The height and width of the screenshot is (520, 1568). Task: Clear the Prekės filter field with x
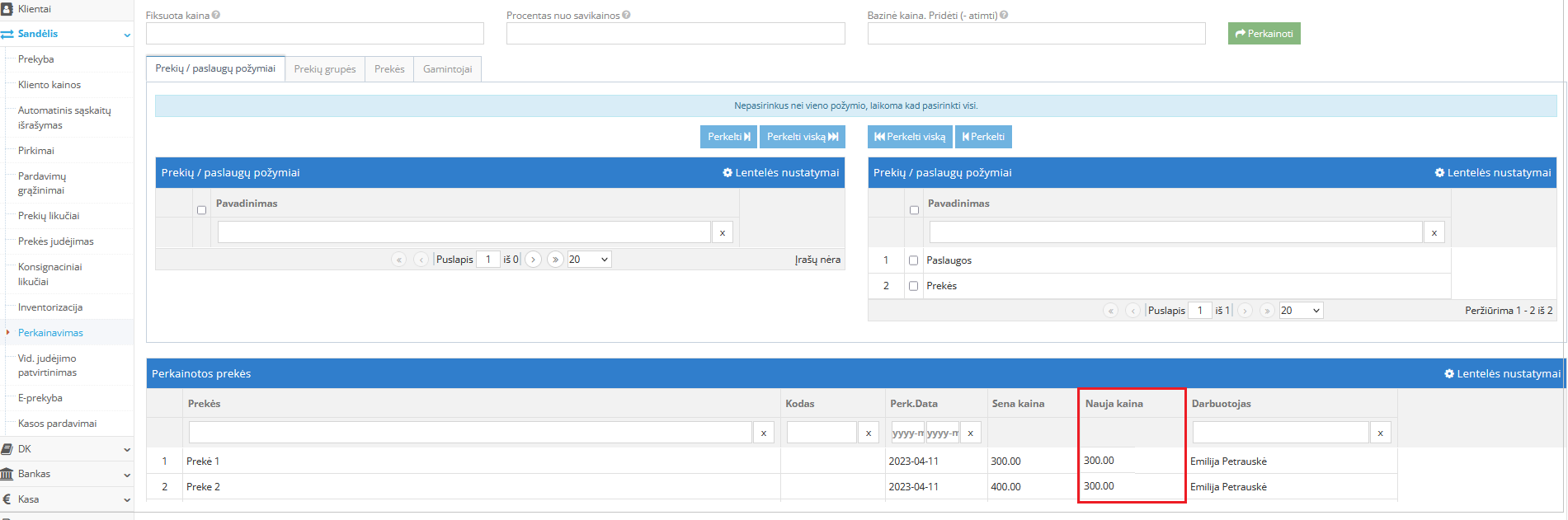tap(763, 433)
